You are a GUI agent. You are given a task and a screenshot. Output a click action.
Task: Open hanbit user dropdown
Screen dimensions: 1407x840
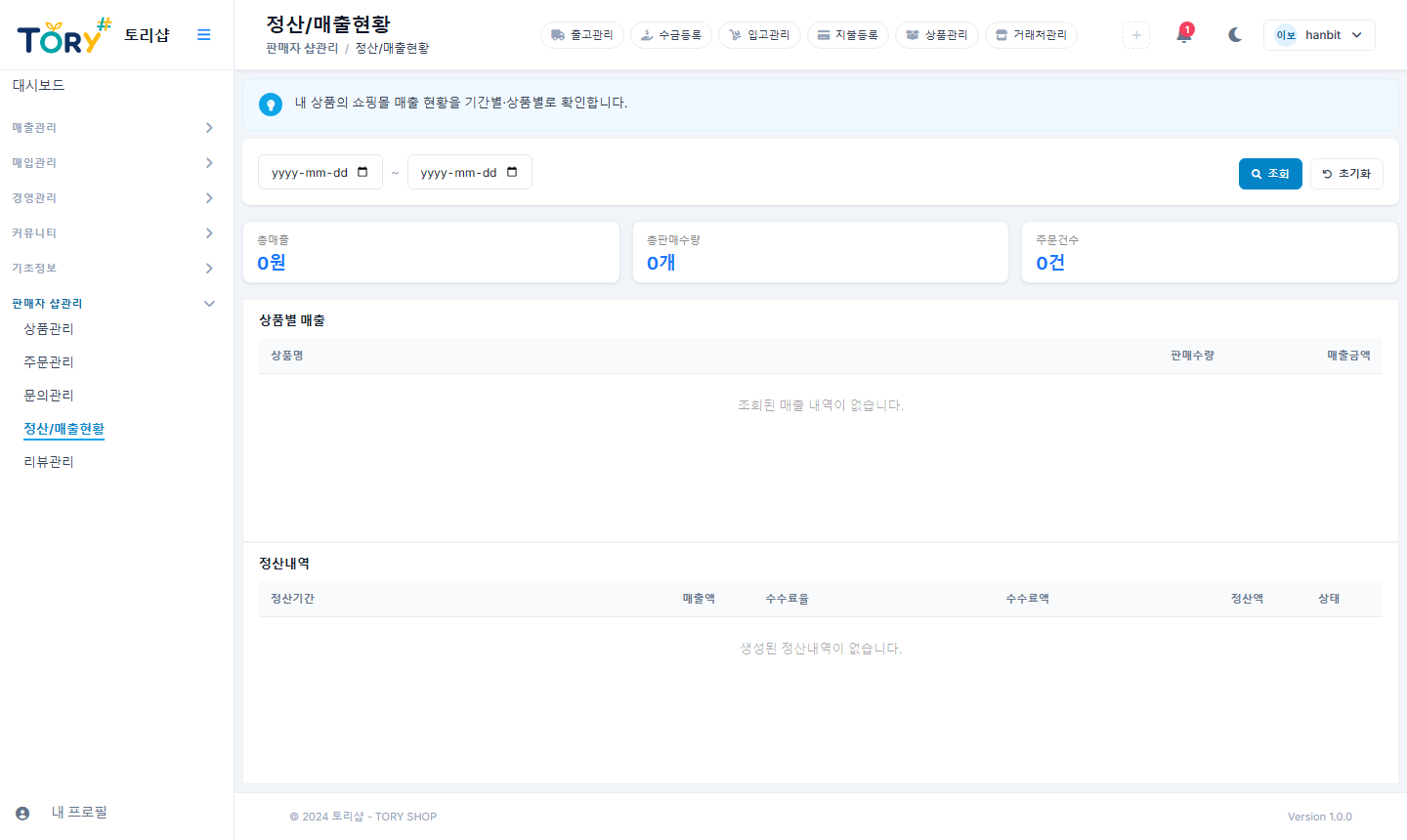click(x=1319, y=35)
